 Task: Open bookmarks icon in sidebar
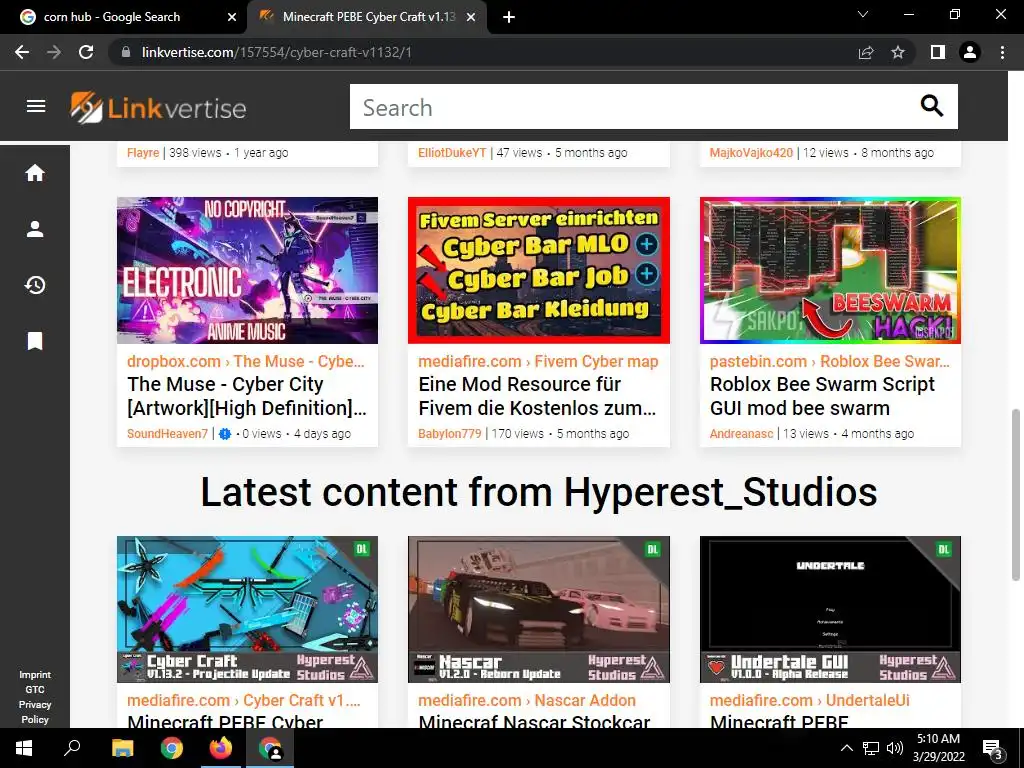35,341
